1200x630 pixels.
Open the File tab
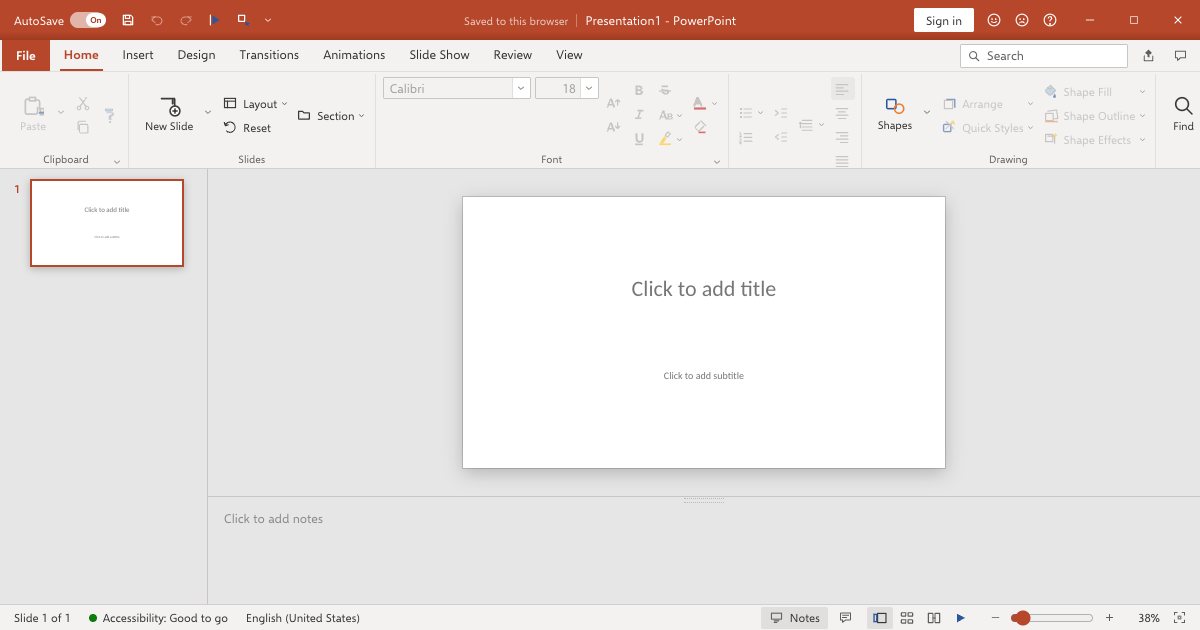26,55
